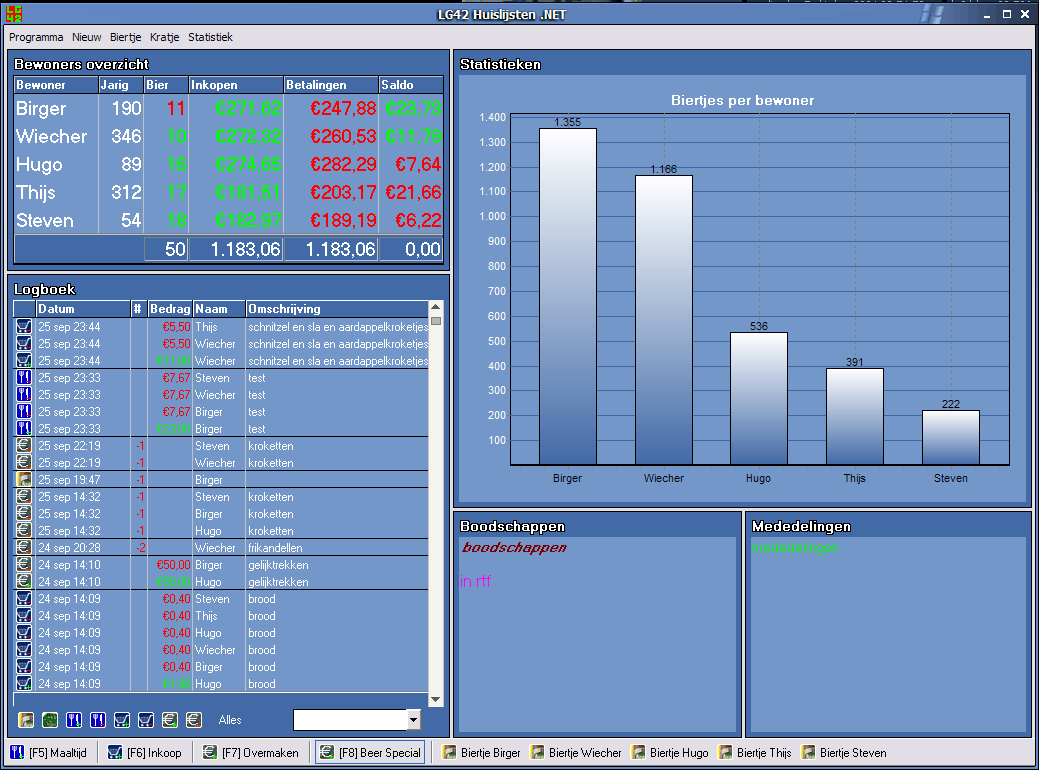This screenshot has height=770, width=1039.
Task: Click the shopping cart plus filter icon
Action: tap(122, 720)
